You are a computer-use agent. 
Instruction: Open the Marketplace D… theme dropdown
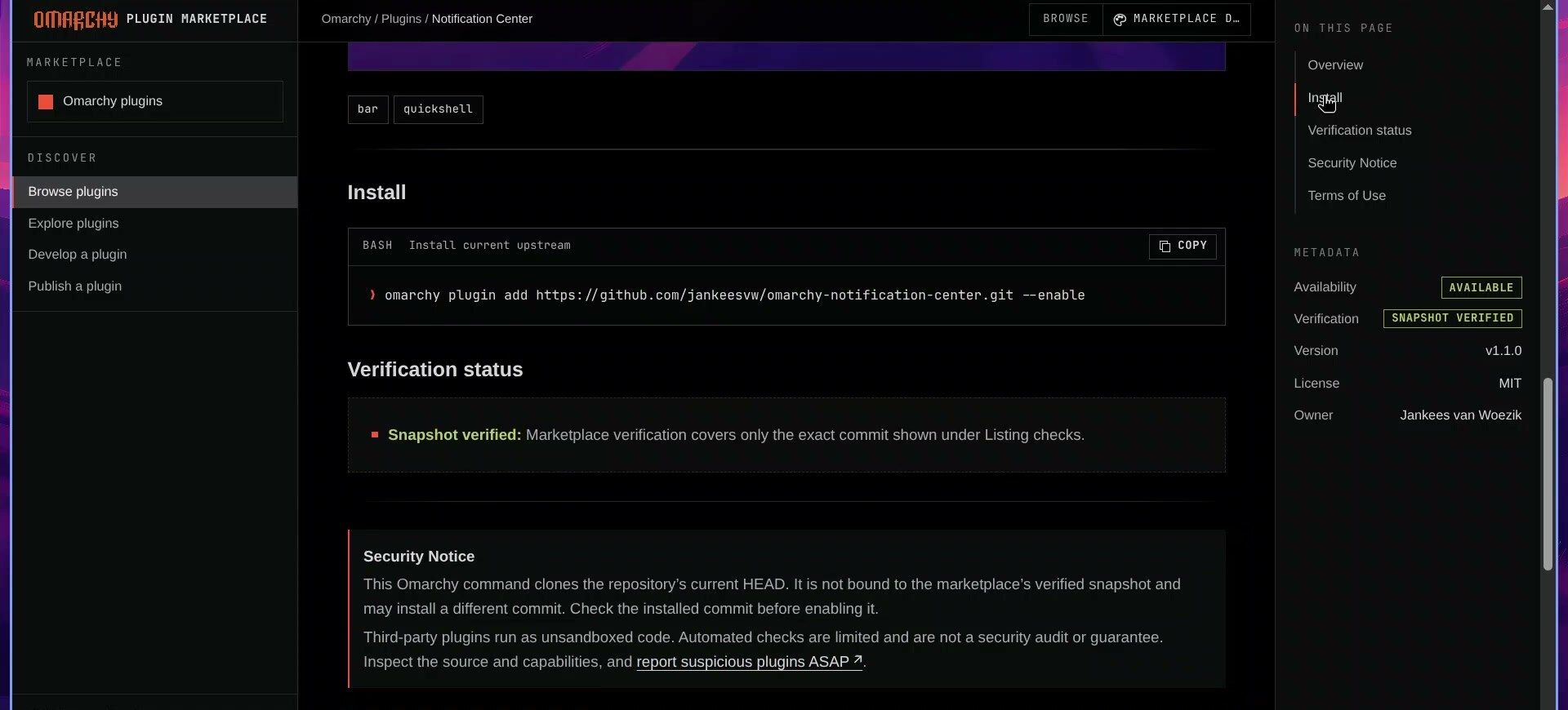point(1176,19)
